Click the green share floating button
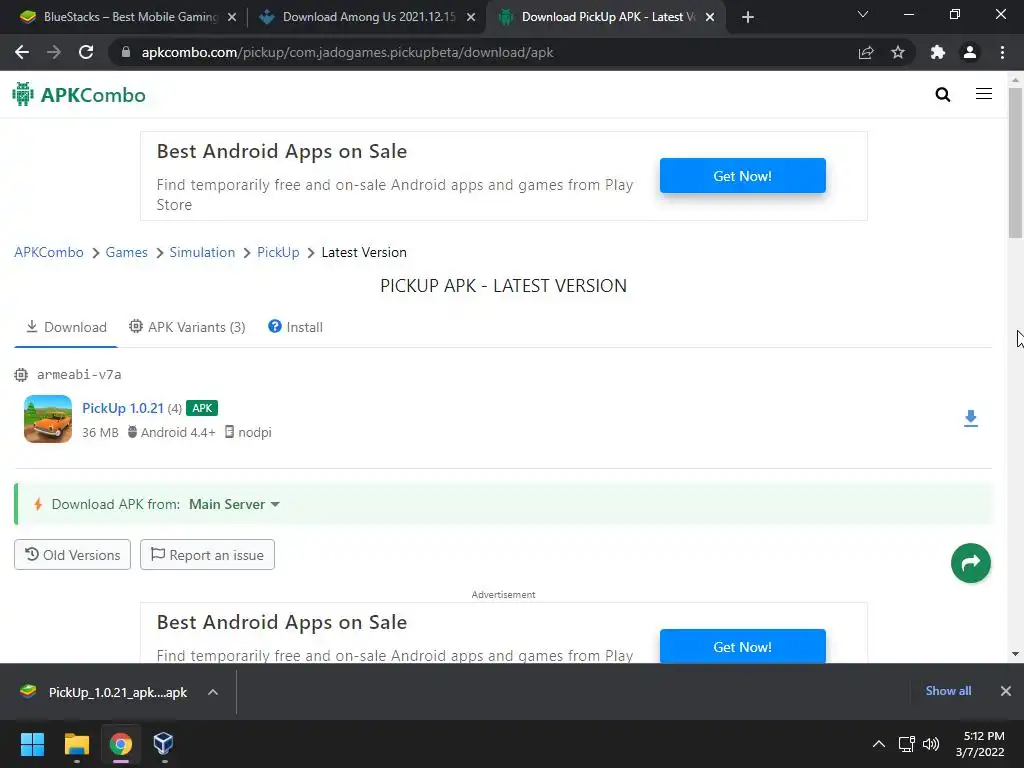The width and height of the screenshot is (1024, 768). 970,563
